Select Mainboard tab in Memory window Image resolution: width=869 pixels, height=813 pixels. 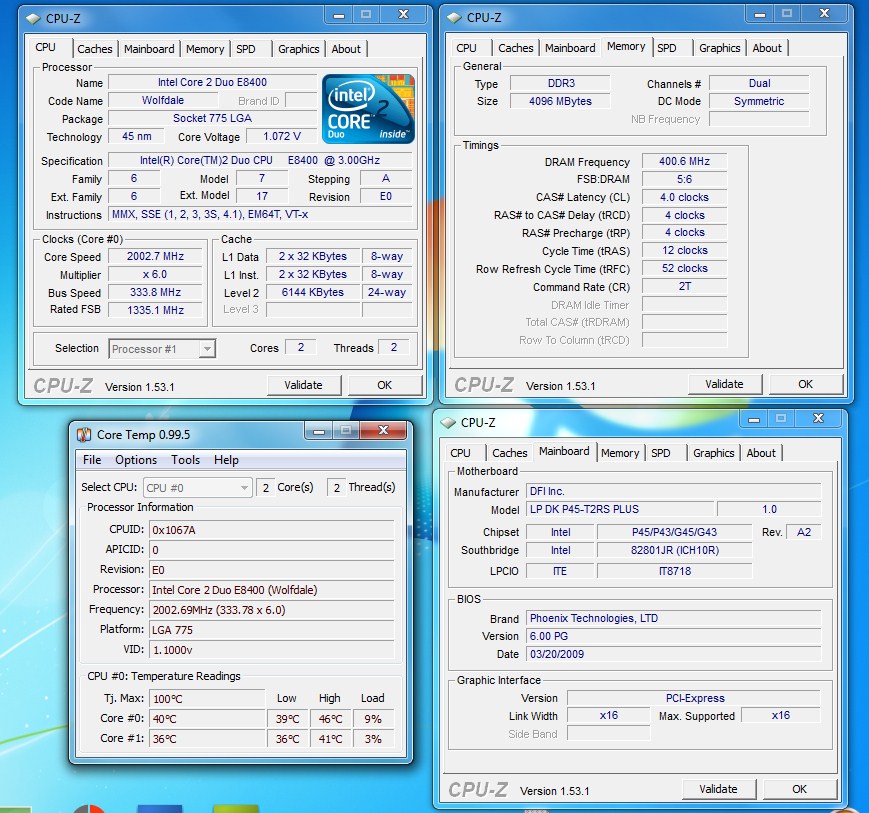pos(570,48)
